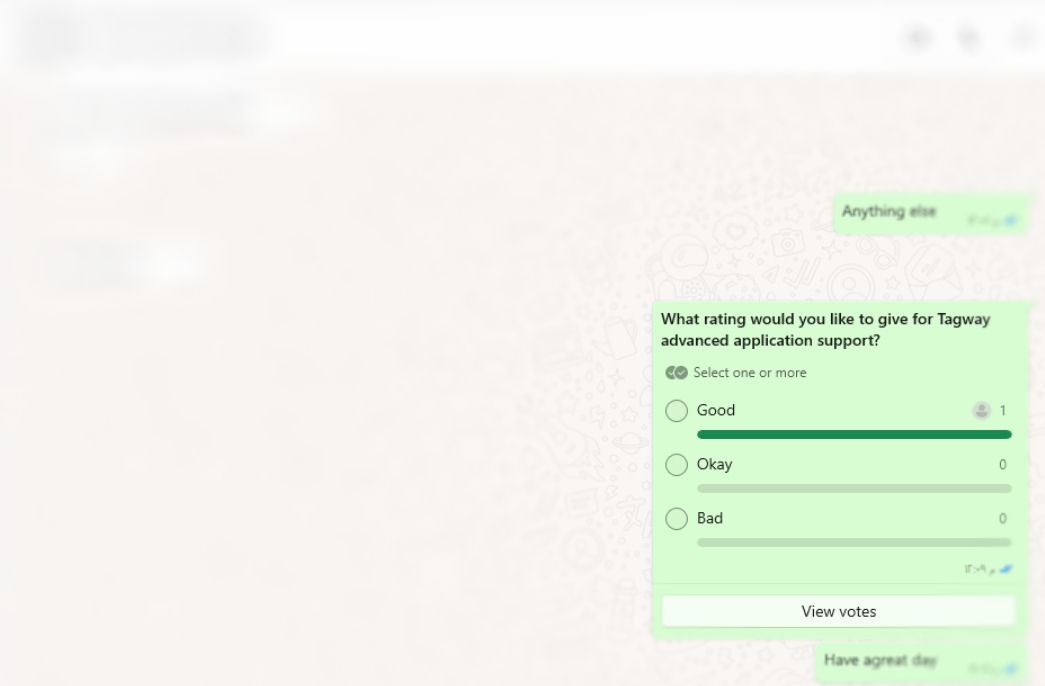Click the Bad option's empty progress bar
Image resolution: width=1045 pixels, height=686 pixels.
coord(854,543)
